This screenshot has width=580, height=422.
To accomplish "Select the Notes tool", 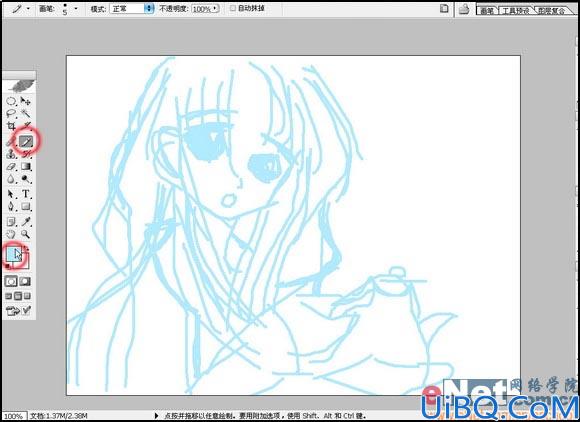I will (11, 222).
